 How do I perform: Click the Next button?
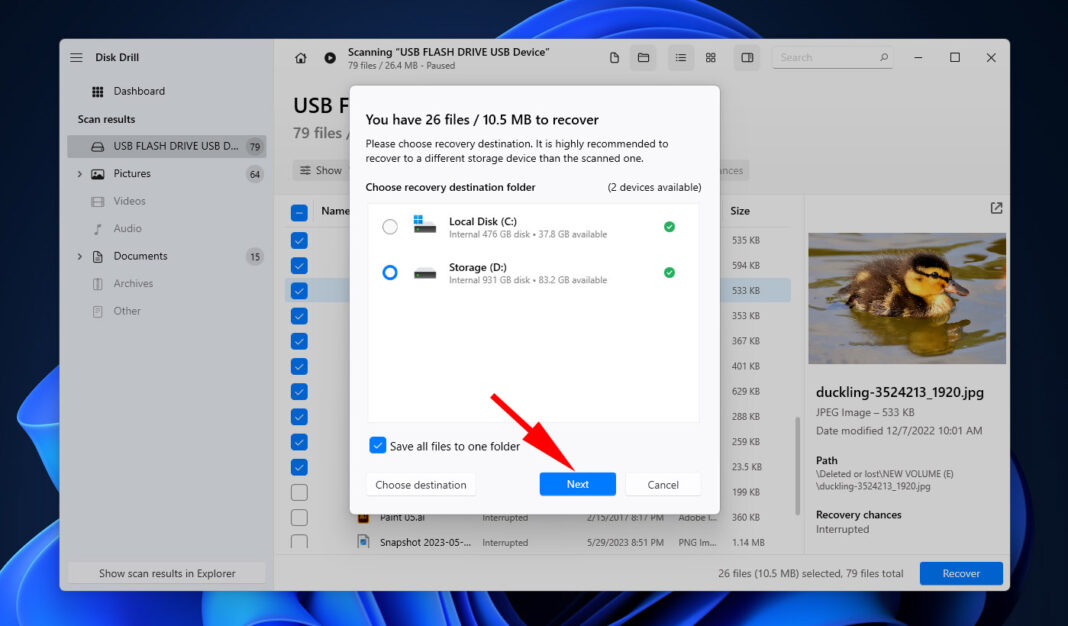(x=578, y=484)
